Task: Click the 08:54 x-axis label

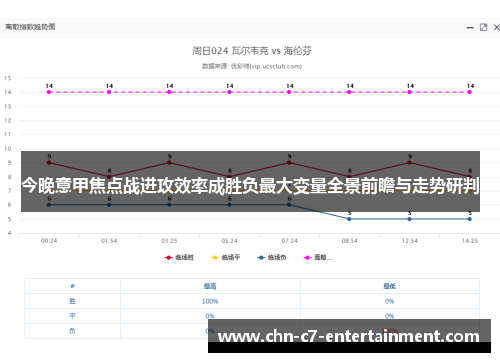Action: [x=349, y=241]
